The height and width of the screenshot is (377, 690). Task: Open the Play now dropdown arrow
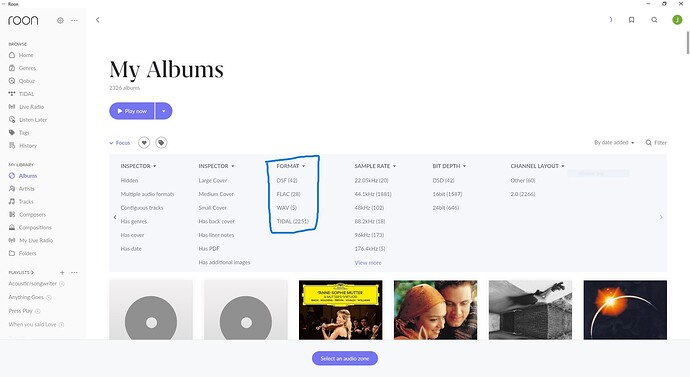pos(164,111)
